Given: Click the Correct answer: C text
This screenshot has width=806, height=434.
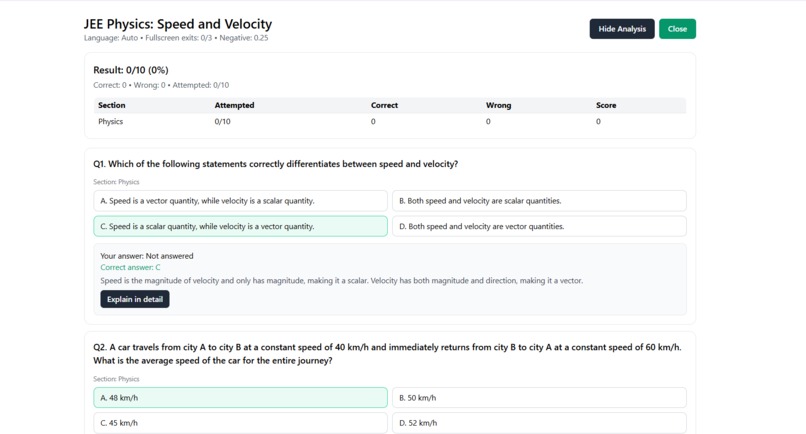Looking at the screenshot, I should pyautogui.click(x=130, y=267).
